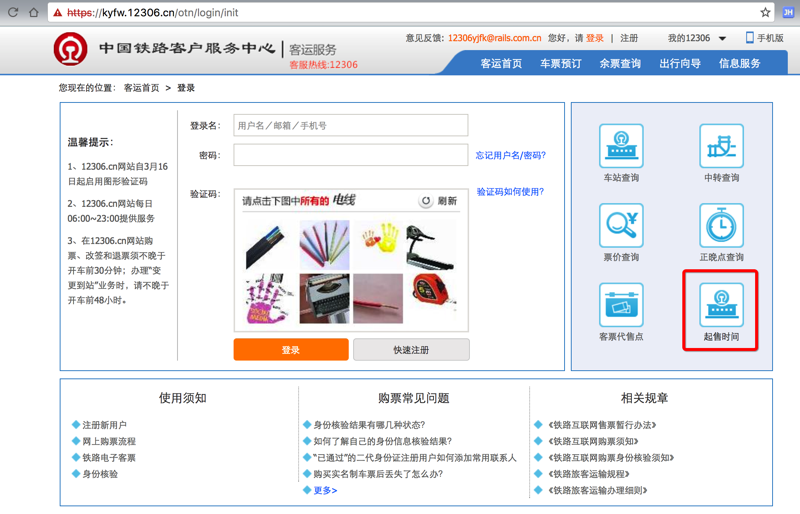Open the 出行向导 nav tab
Image resolution: width=800 pixels, height=514 pixels.
pyautogui.click(x=680, y=63)
